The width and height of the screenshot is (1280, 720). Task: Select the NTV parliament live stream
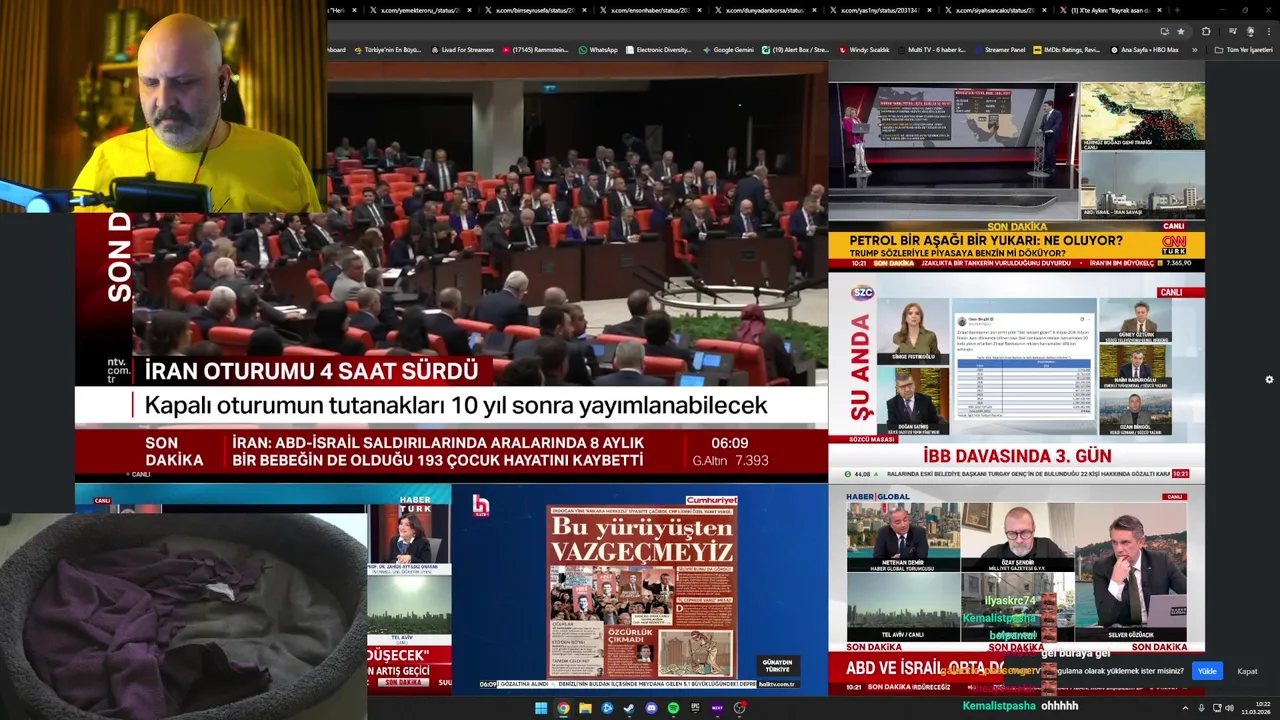[451, 271]
